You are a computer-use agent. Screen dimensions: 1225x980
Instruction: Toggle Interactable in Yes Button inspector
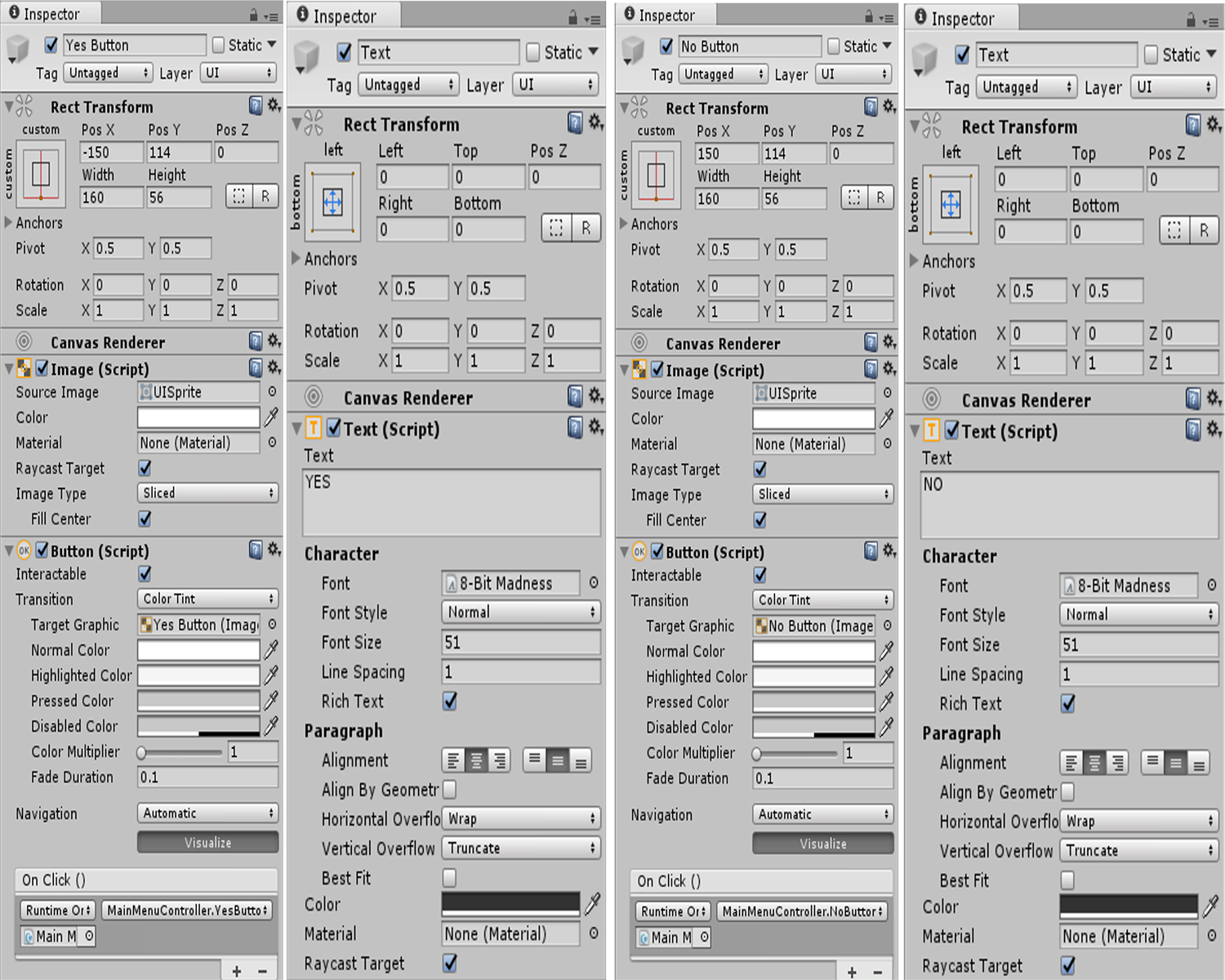pyautogui.click(x=145, y=574)
